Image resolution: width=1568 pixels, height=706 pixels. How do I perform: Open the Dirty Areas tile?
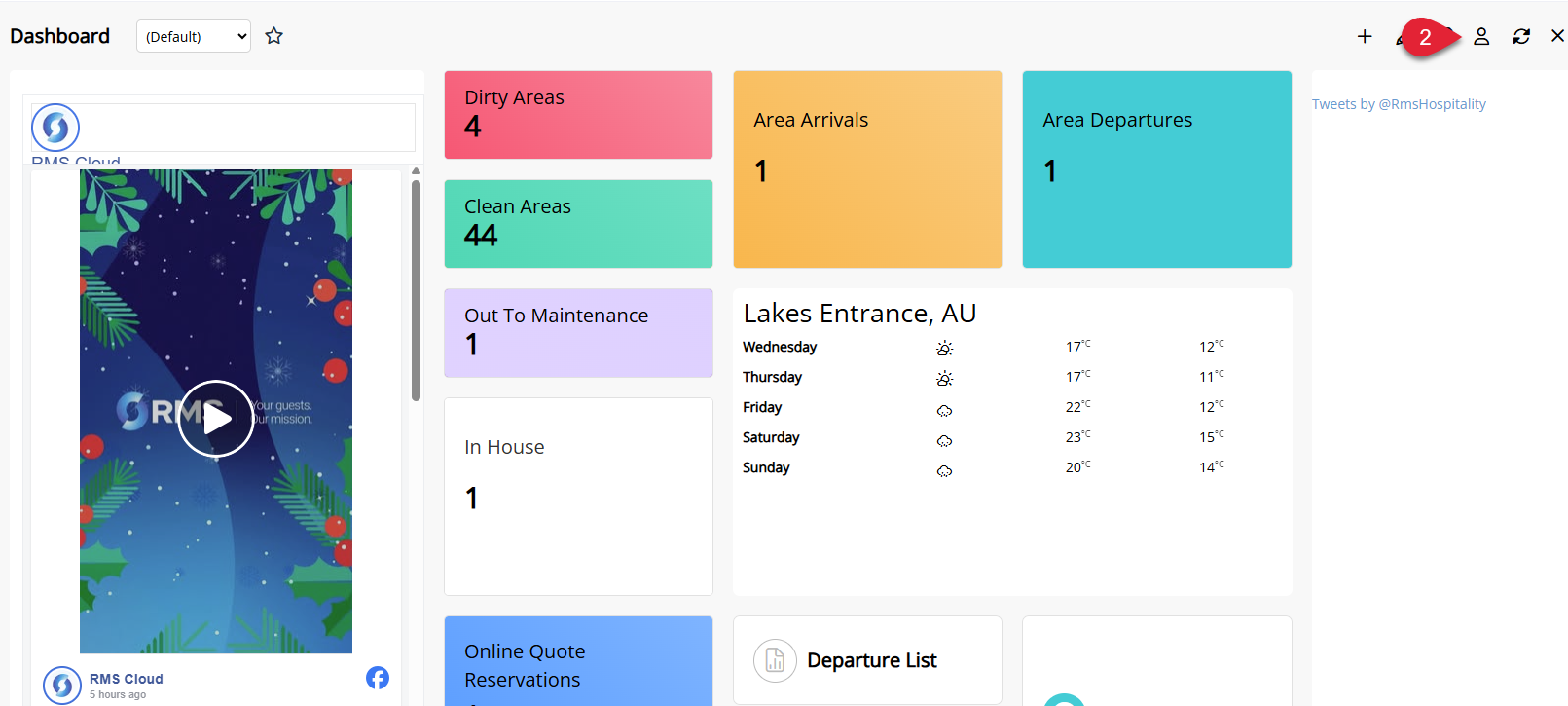(x=578, y=115)
